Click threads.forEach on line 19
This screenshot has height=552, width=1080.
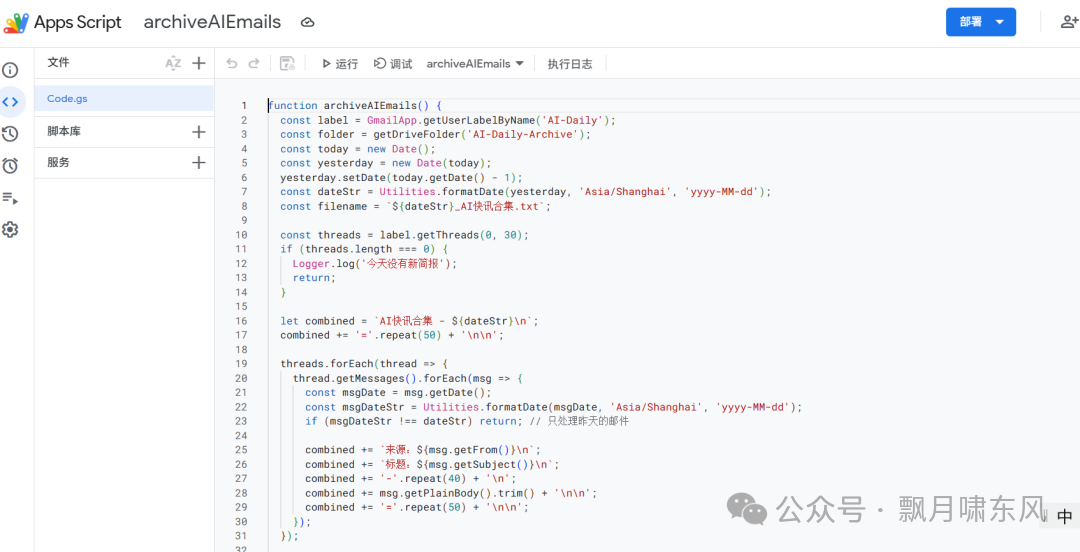pyautogui.click(x=326, y=363)
